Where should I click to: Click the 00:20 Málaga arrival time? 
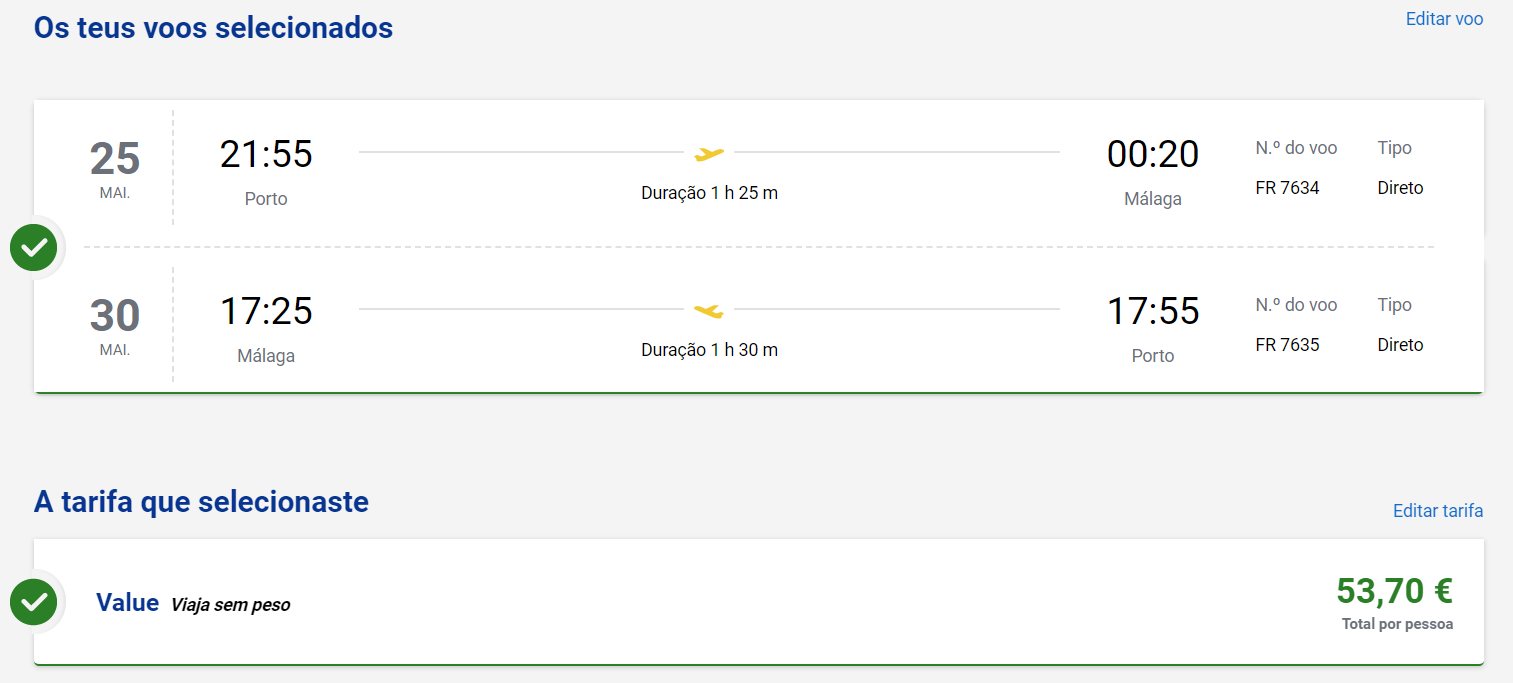pyautogui.click(x=1153, y=154)
